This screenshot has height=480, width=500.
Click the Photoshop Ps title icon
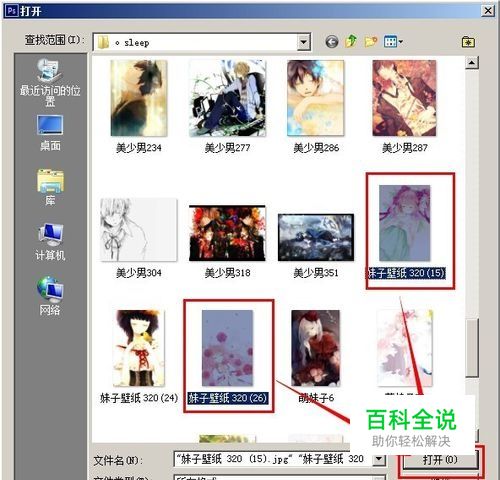pyautogui.click(x=12, y=11)
